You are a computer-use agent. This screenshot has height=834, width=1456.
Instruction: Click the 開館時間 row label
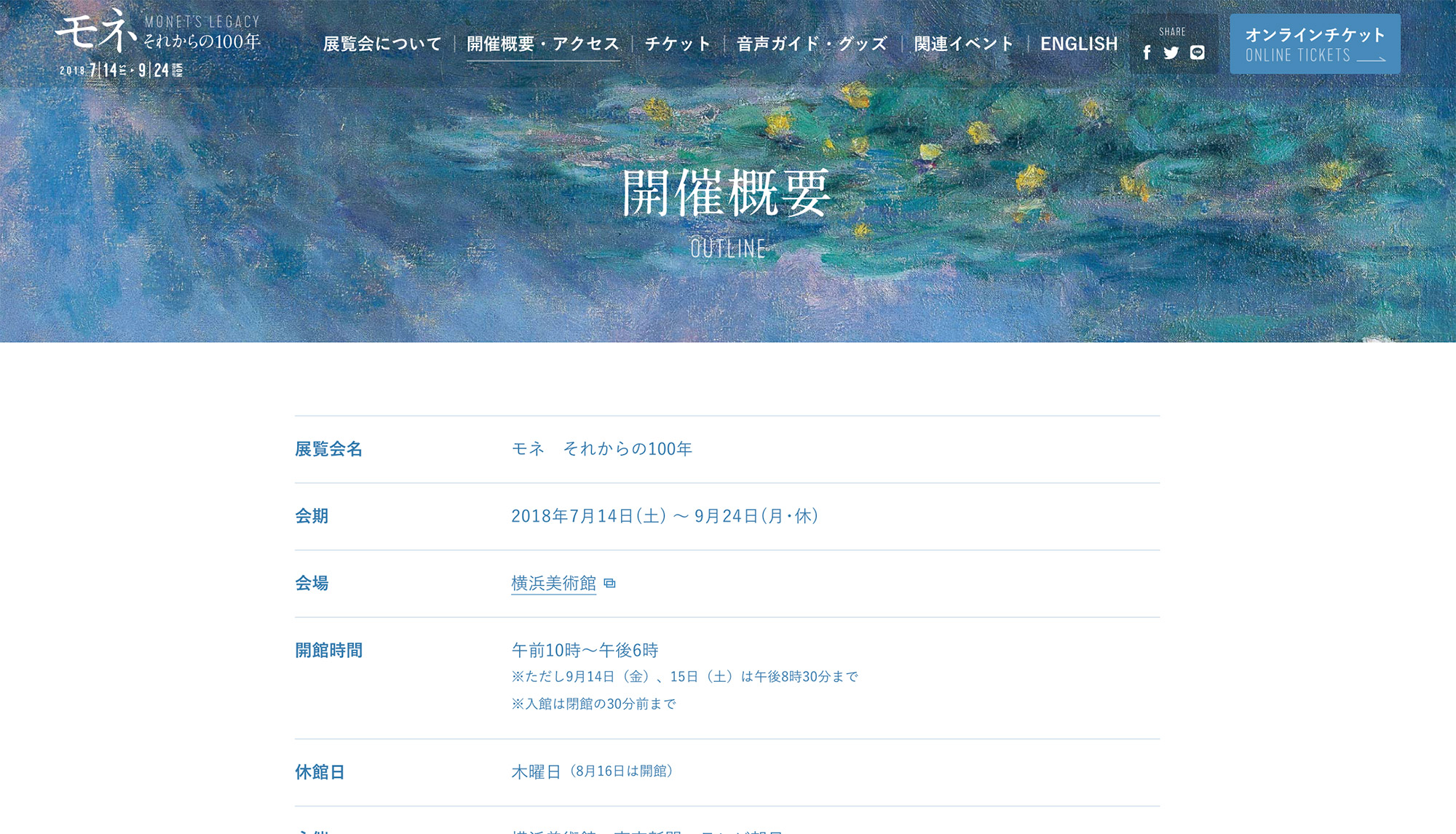328,650
